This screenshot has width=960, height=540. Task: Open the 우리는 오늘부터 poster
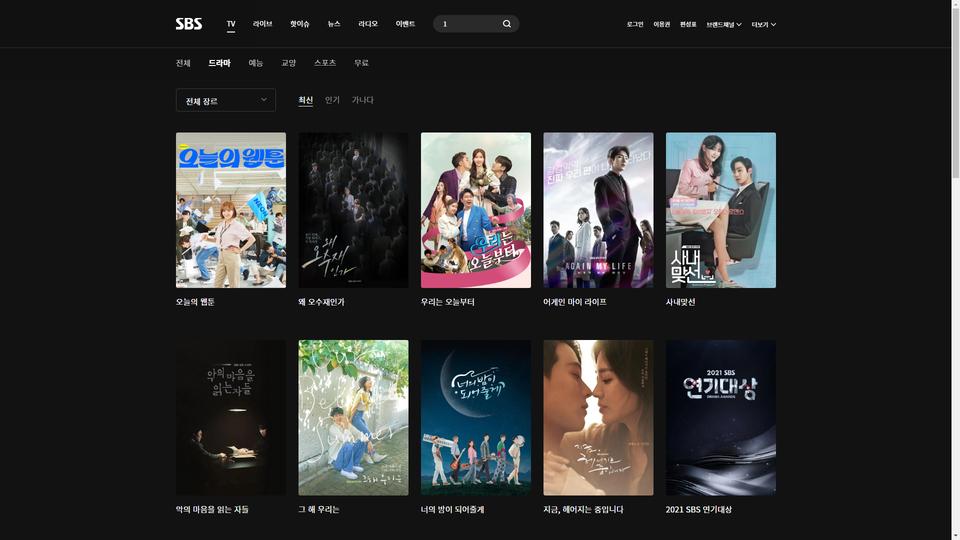476,210
